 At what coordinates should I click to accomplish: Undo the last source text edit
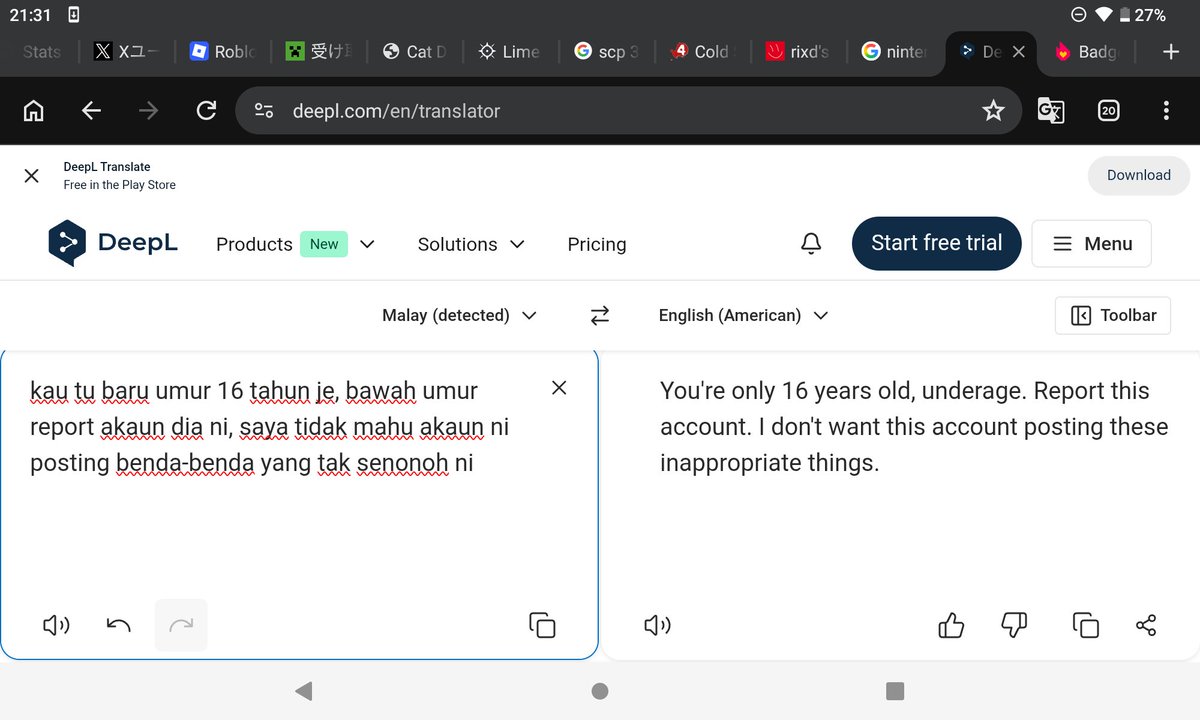[118, 626]
